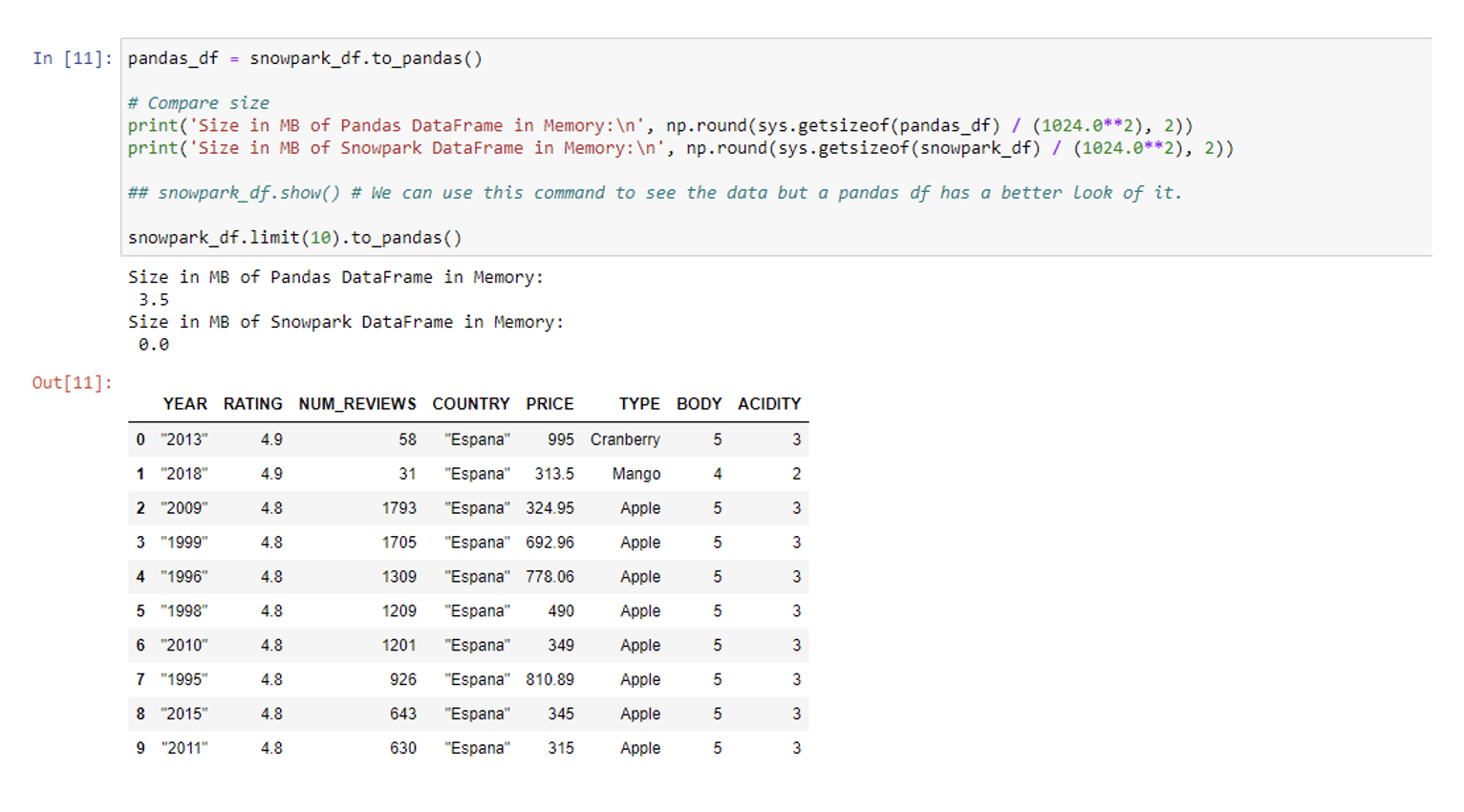
Task: Click the PRICE column header
Action: (549, 404)
